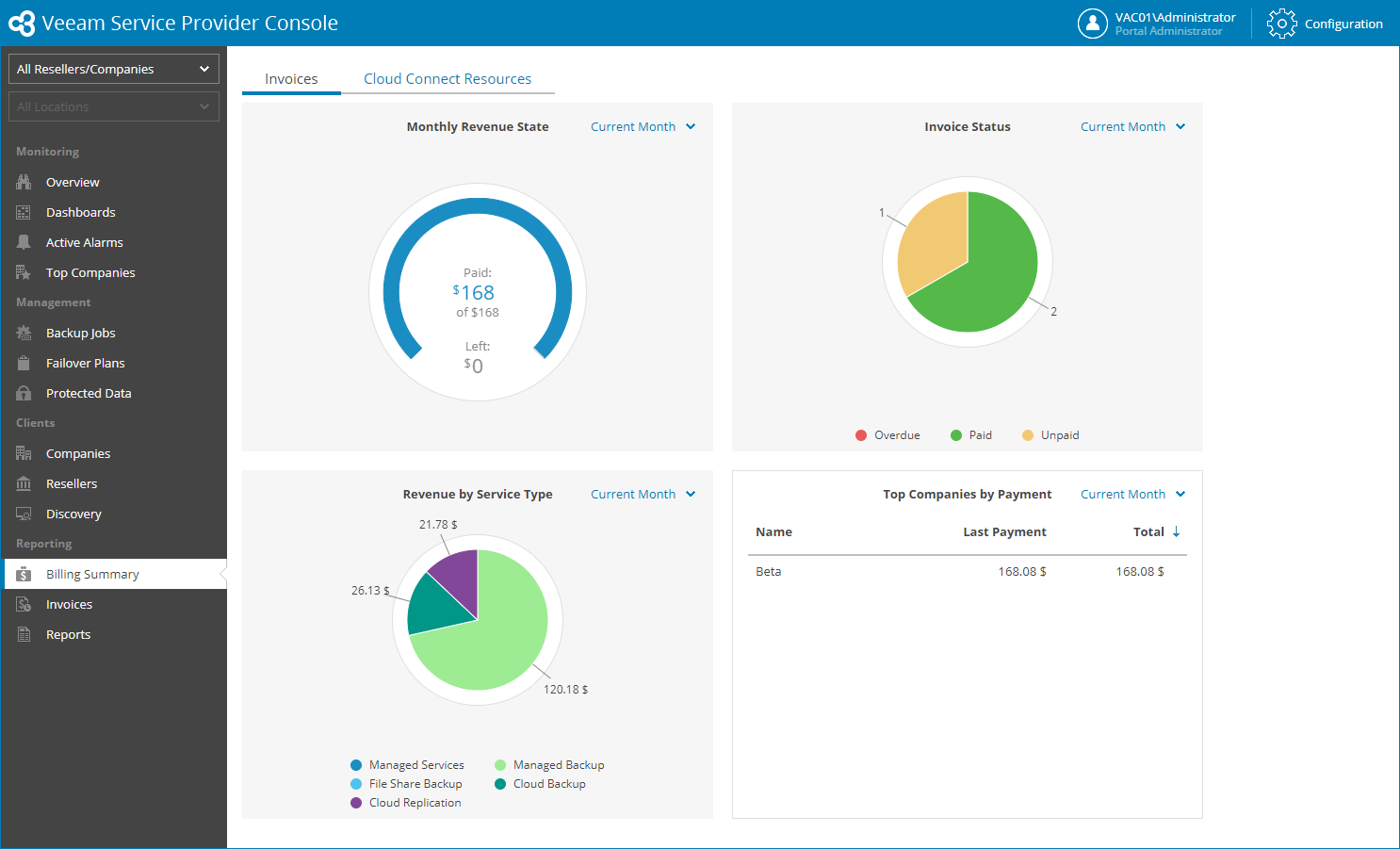
Task: Click the Resellers bank icon
Action: coord(24,483)
